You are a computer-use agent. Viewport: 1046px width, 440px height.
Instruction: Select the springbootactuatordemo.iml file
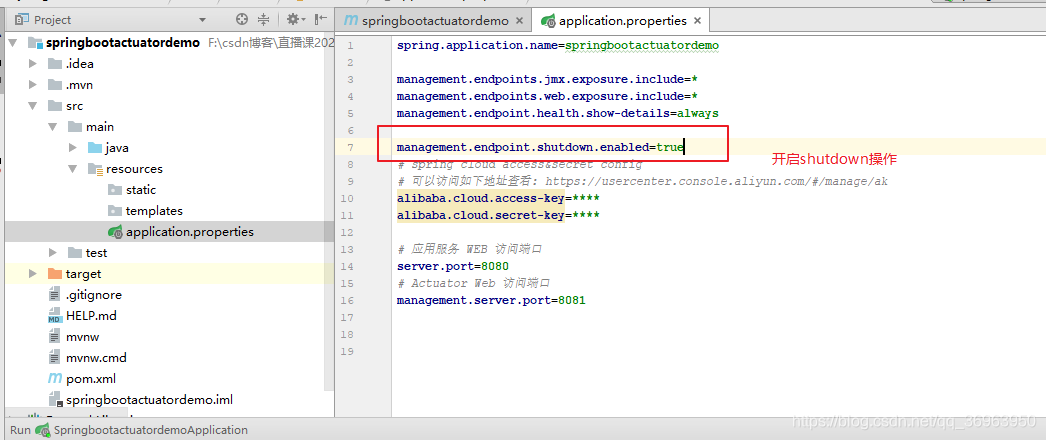tap(149, 400)
